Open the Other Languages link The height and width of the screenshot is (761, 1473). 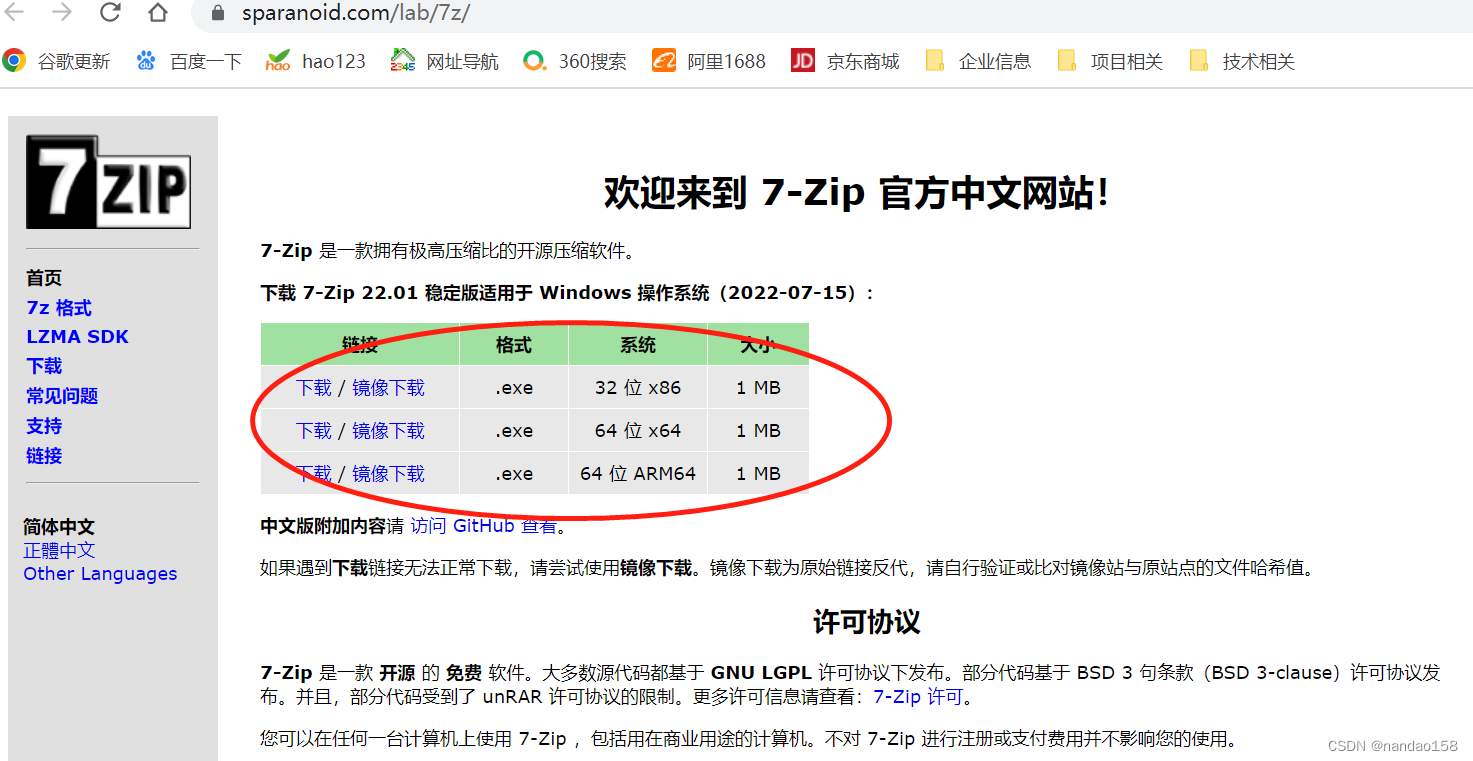click(x=100, y=574)
